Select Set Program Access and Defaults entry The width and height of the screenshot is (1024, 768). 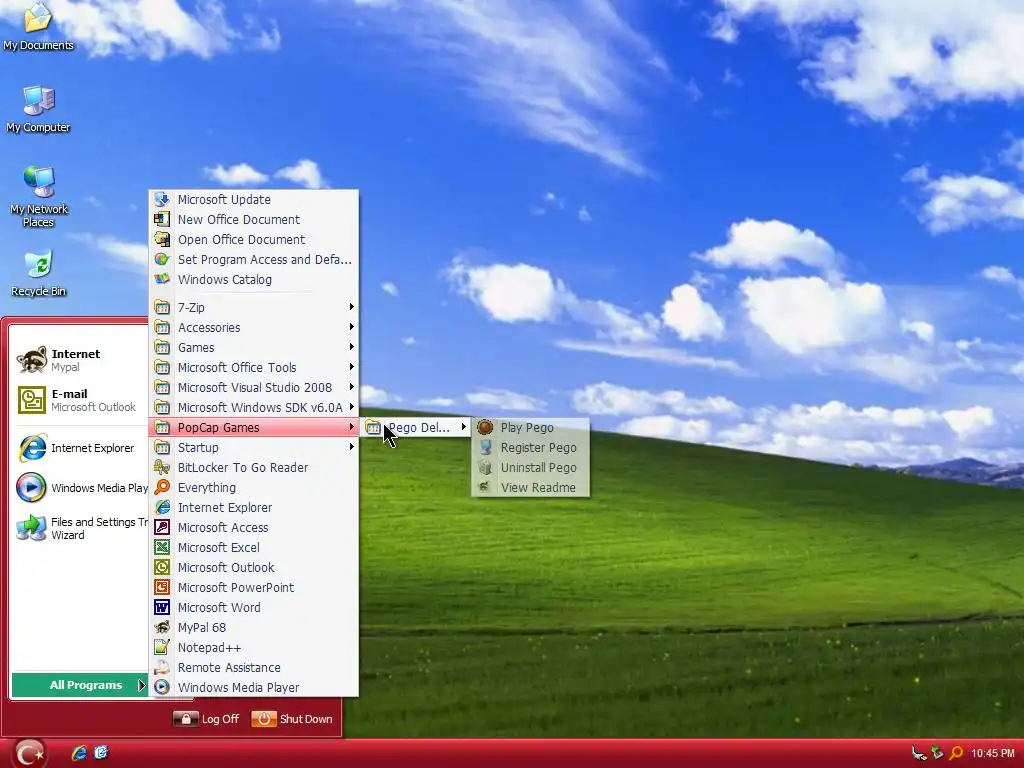254,260
